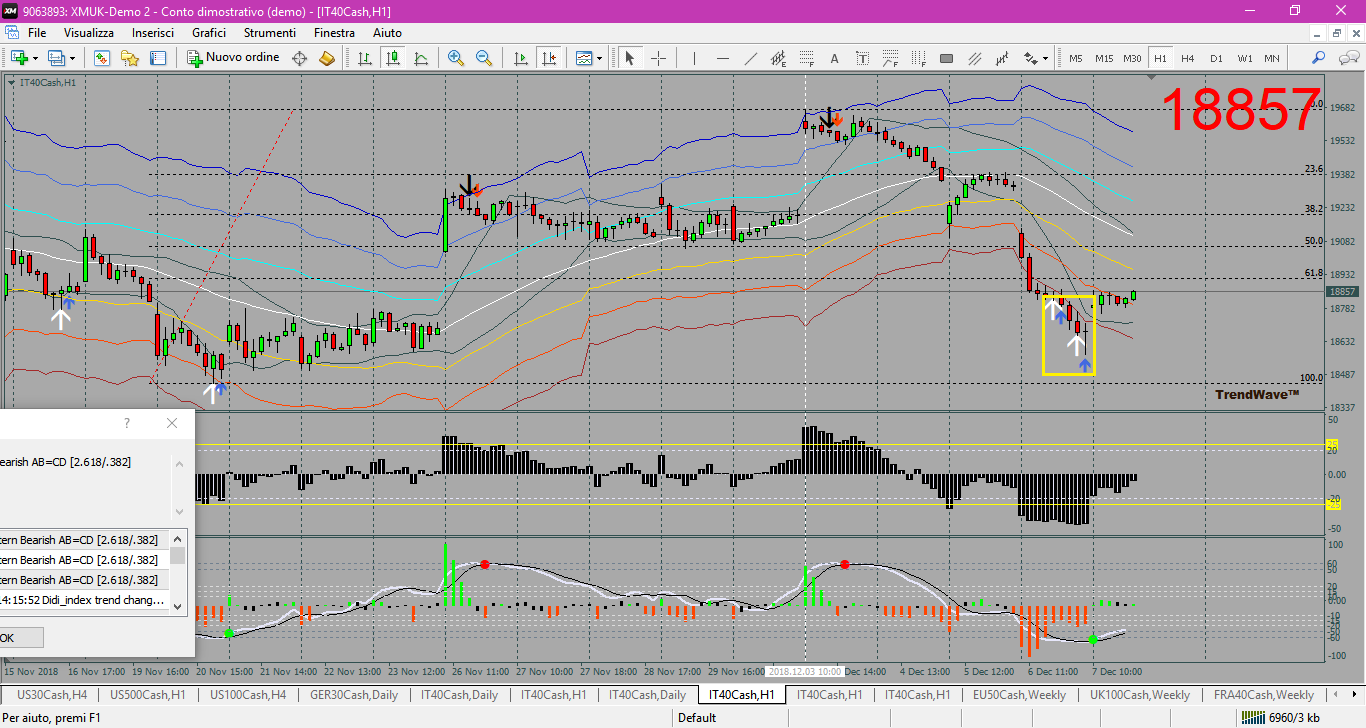Open the Navigator favorites star icon

(x=129, y=58)
